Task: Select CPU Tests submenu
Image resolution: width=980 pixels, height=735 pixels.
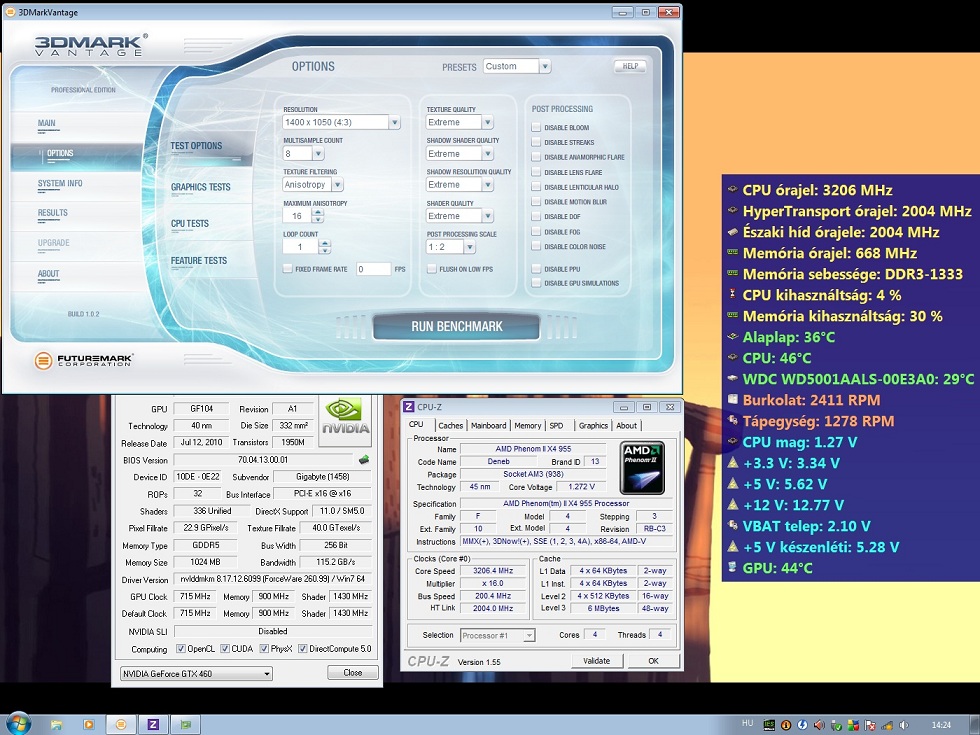Action: click(x=189, y=223)
